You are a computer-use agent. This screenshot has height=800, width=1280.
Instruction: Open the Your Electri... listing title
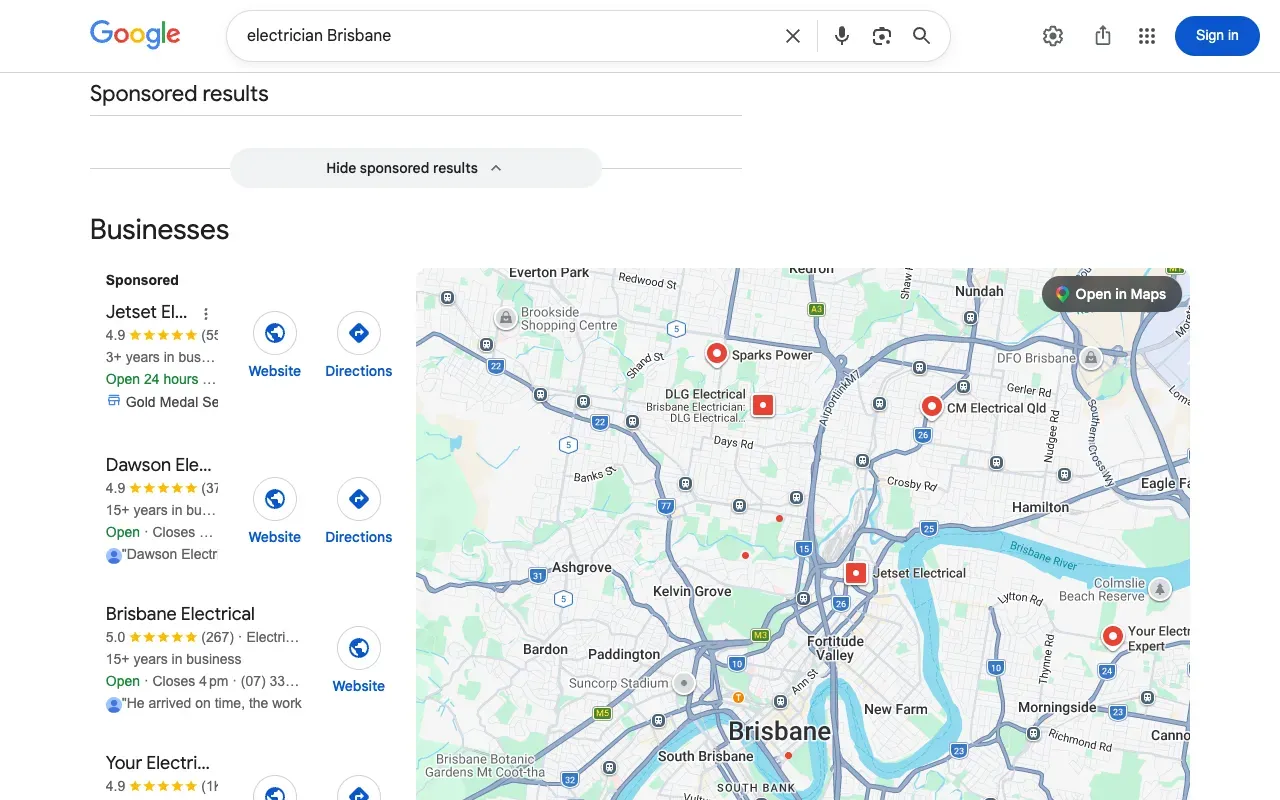(x=158, y=763)
